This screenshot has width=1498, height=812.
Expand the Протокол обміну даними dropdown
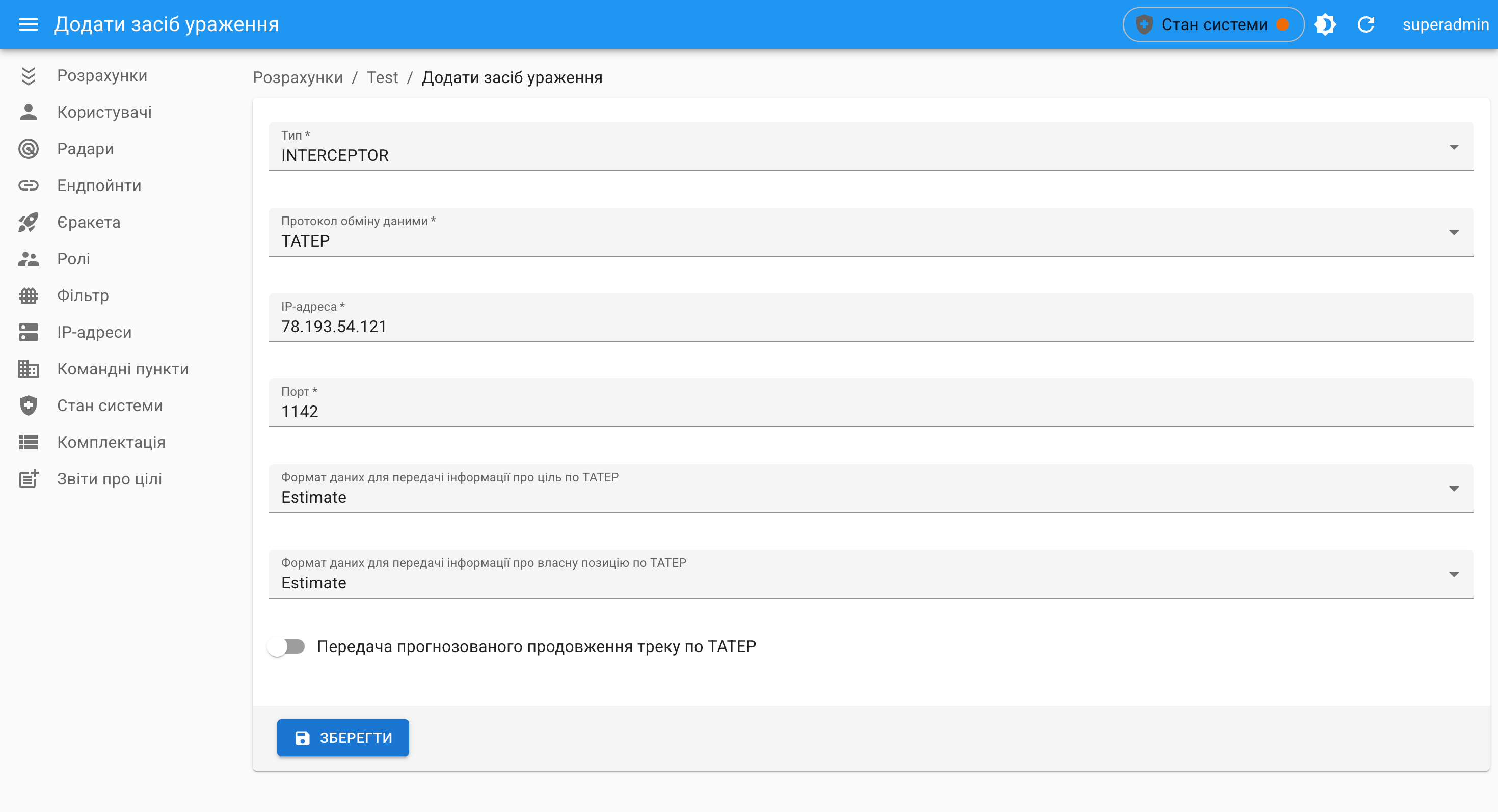click(871, 232)
